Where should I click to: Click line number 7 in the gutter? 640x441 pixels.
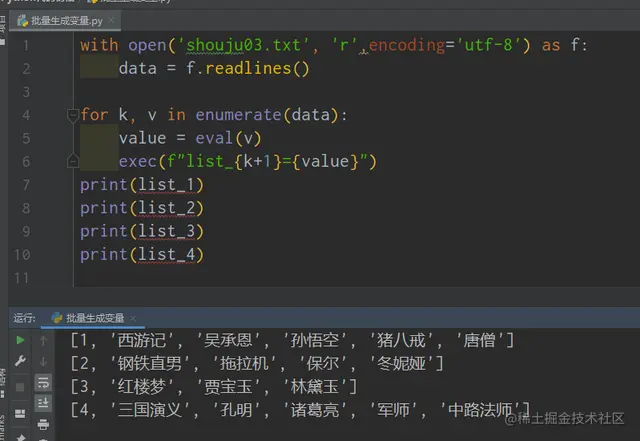(26, 185)
